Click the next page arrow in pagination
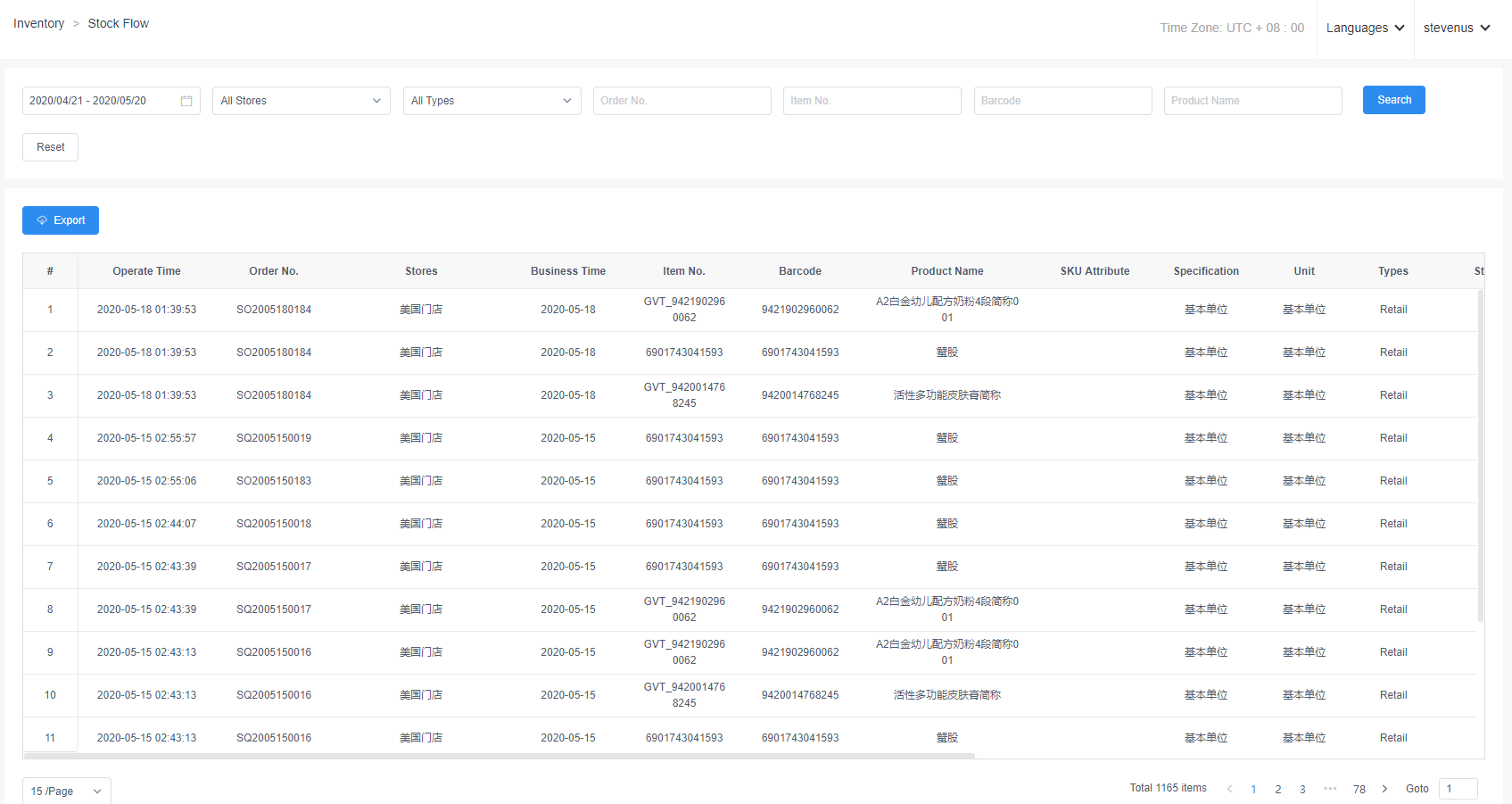The height and width of the screenshot is (804, 1512). pos(1384,789)
